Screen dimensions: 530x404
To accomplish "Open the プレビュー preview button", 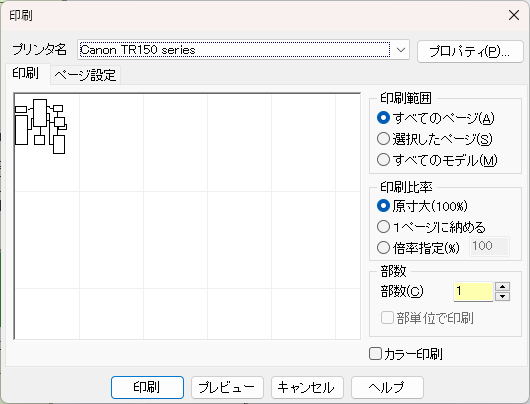I will pos(227,387).
